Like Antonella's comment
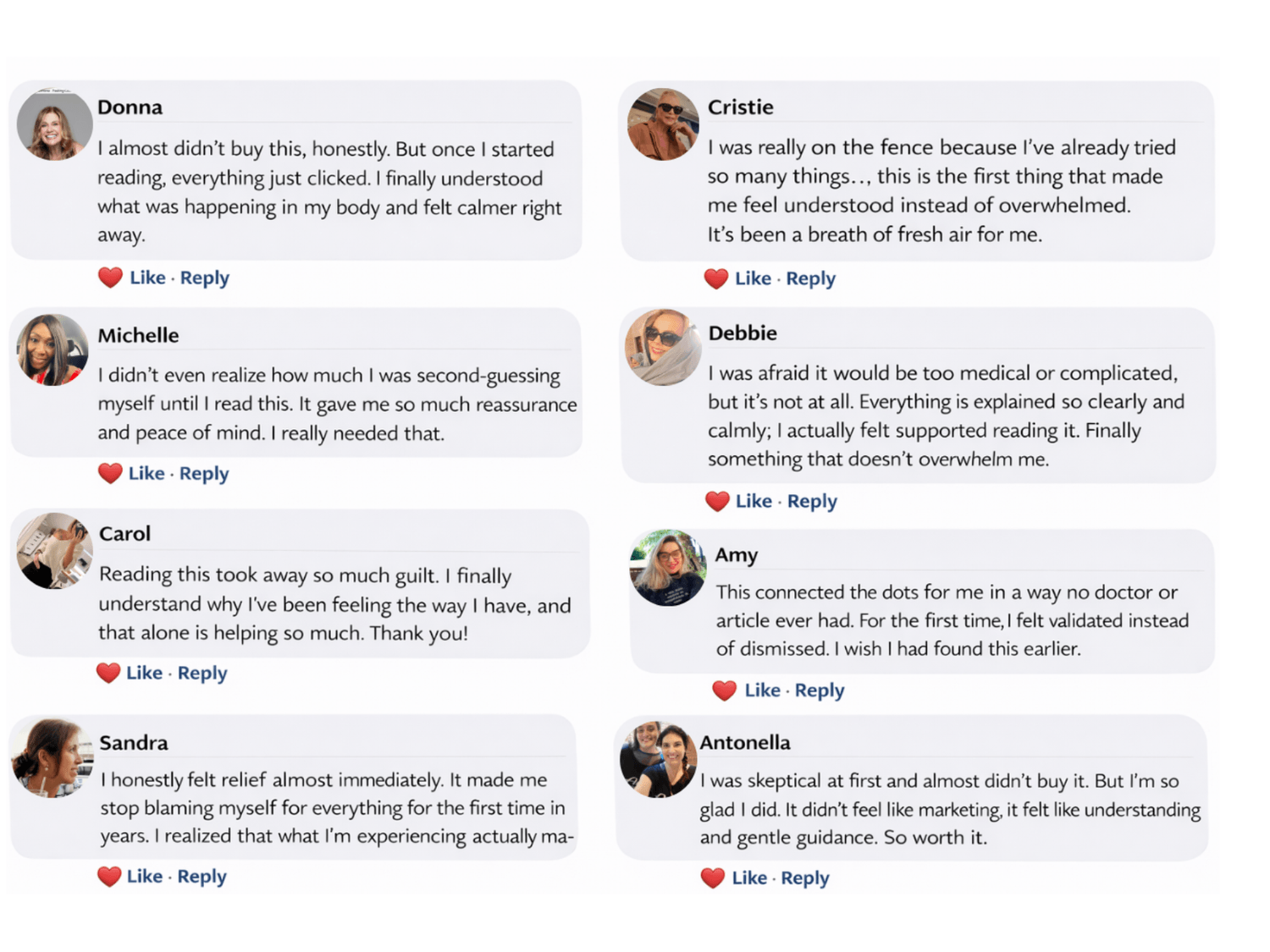The width and height of the screenshot is (1270, 952). pyautogui.click(x=749, y=878)
